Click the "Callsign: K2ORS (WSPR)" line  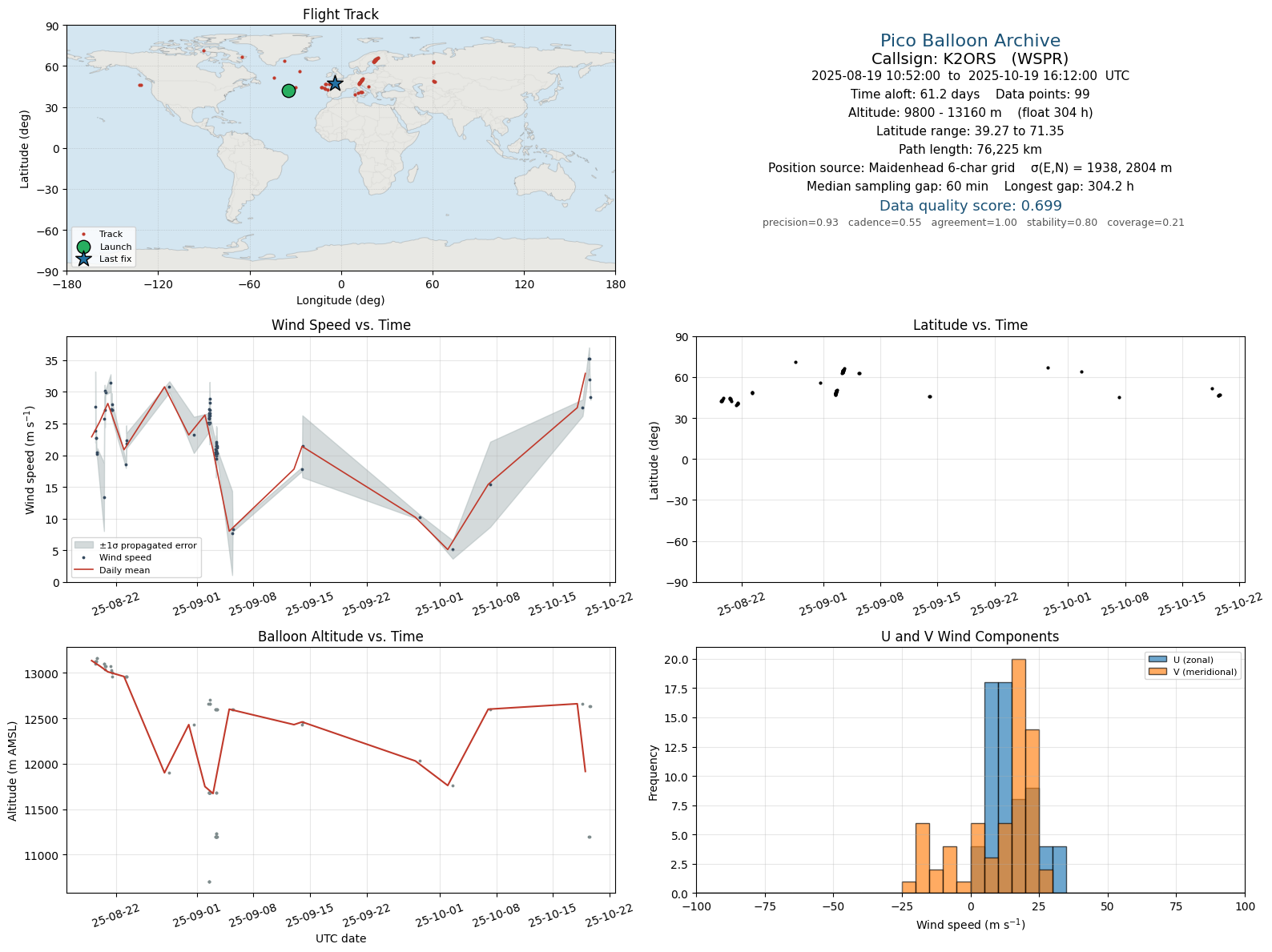click(970, 59)
